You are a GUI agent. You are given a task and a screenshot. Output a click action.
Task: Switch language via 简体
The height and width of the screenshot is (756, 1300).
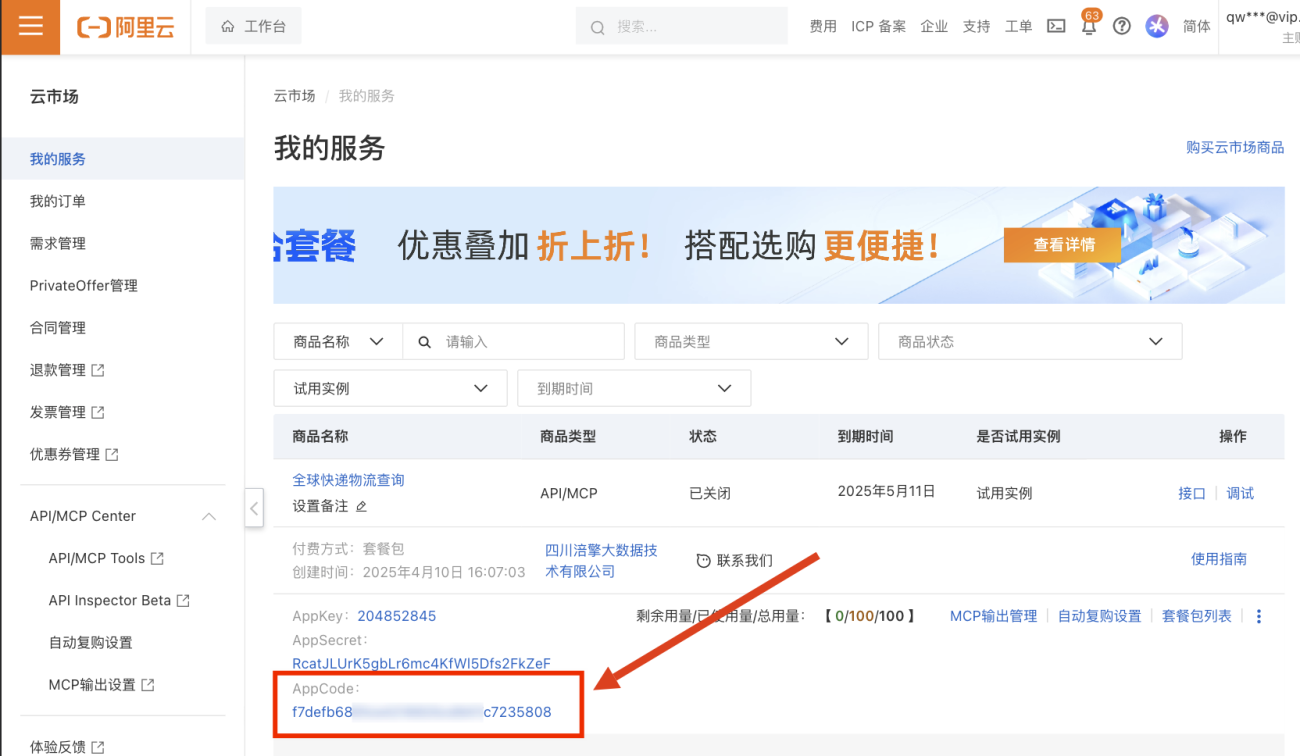click(1196, 27)
